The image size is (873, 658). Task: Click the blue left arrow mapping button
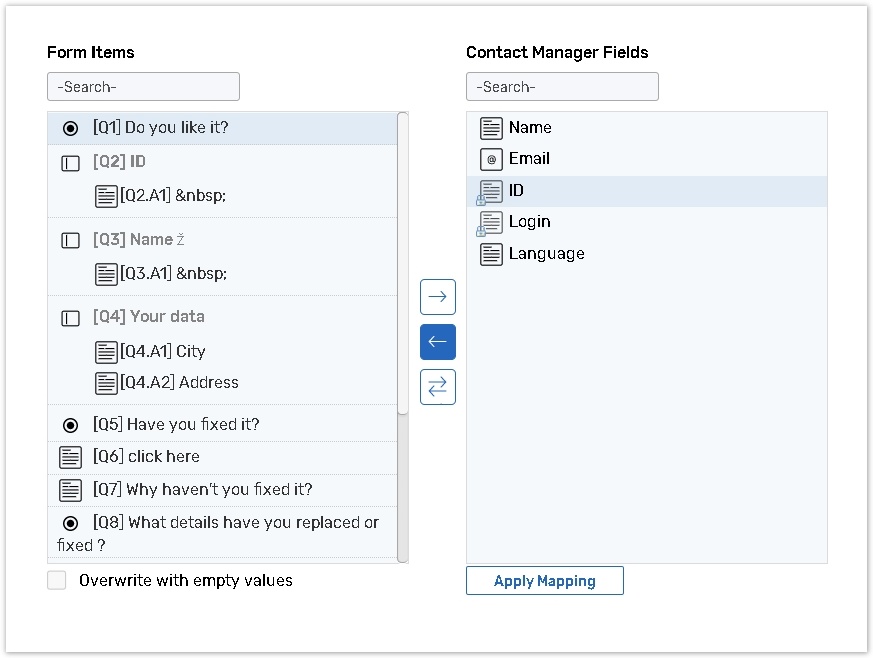pos(437,342)
